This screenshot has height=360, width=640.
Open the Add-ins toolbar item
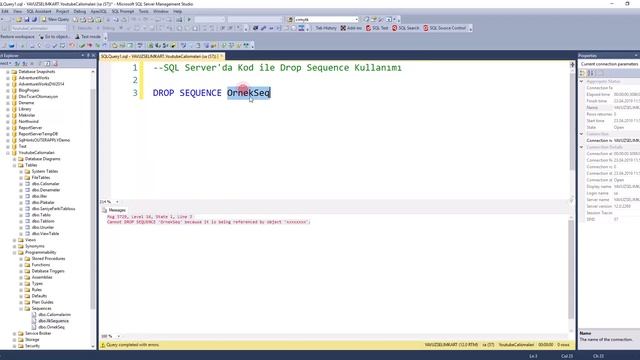click(x=351, y=28)
